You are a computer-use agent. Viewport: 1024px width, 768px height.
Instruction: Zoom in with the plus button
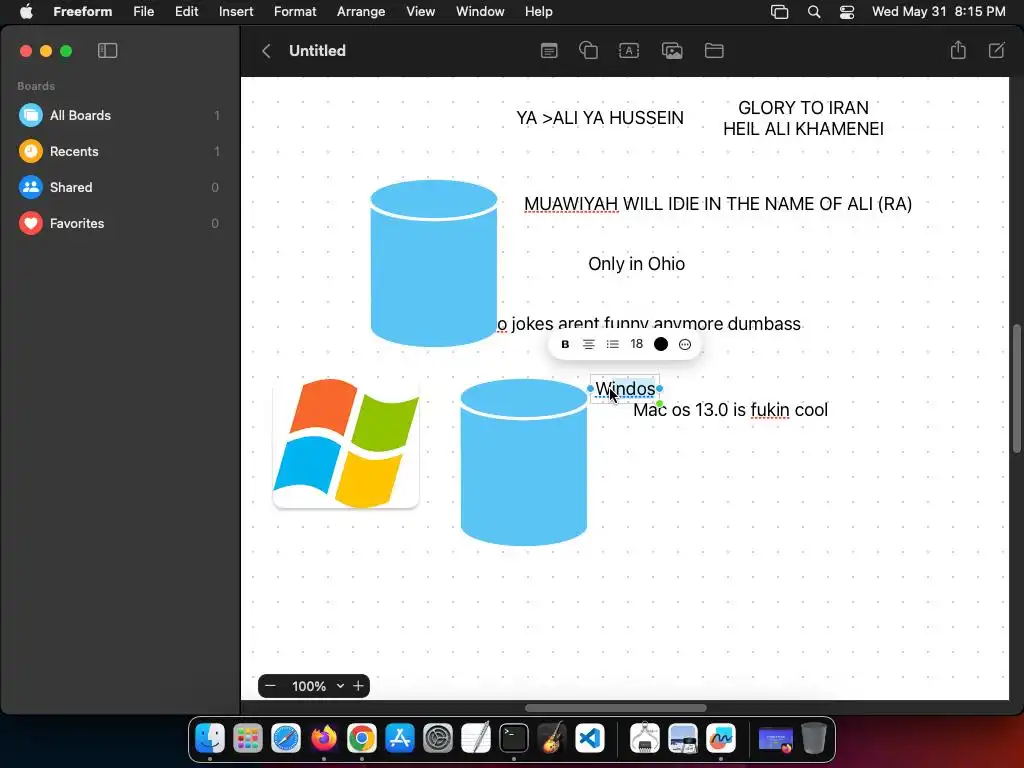[358, 686]
